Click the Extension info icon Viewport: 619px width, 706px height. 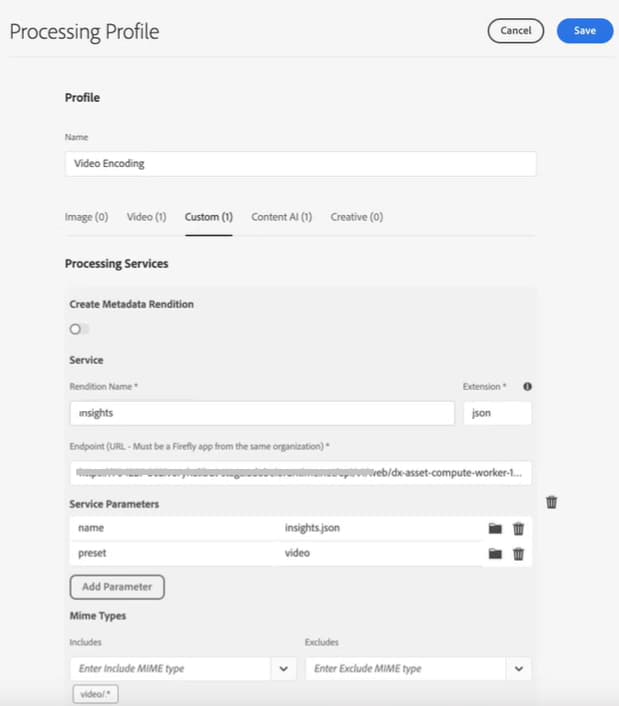[527, 386]
